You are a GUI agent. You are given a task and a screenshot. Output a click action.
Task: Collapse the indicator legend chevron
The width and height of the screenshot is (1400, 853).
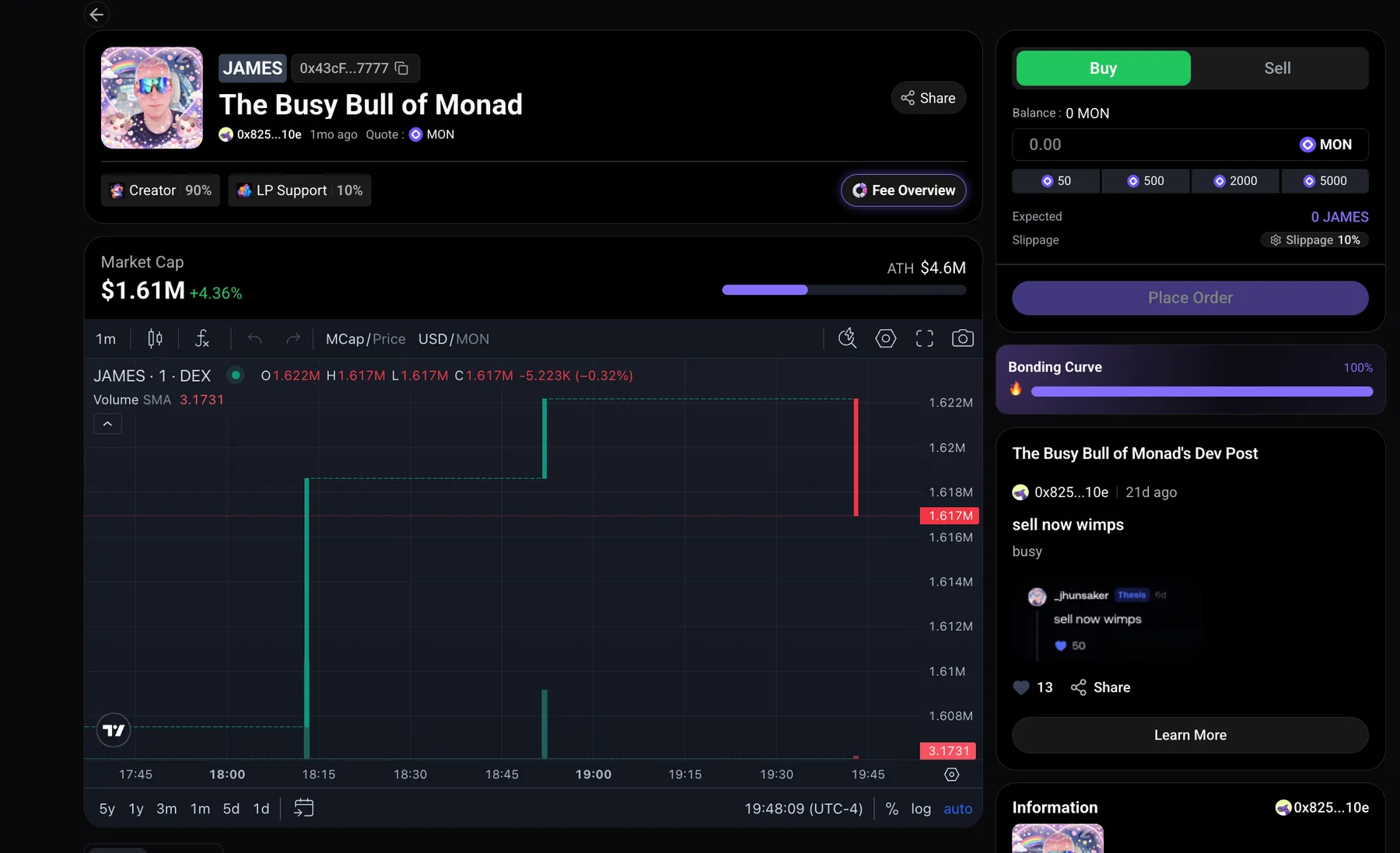pyautogui.click(x=107, y=424)
